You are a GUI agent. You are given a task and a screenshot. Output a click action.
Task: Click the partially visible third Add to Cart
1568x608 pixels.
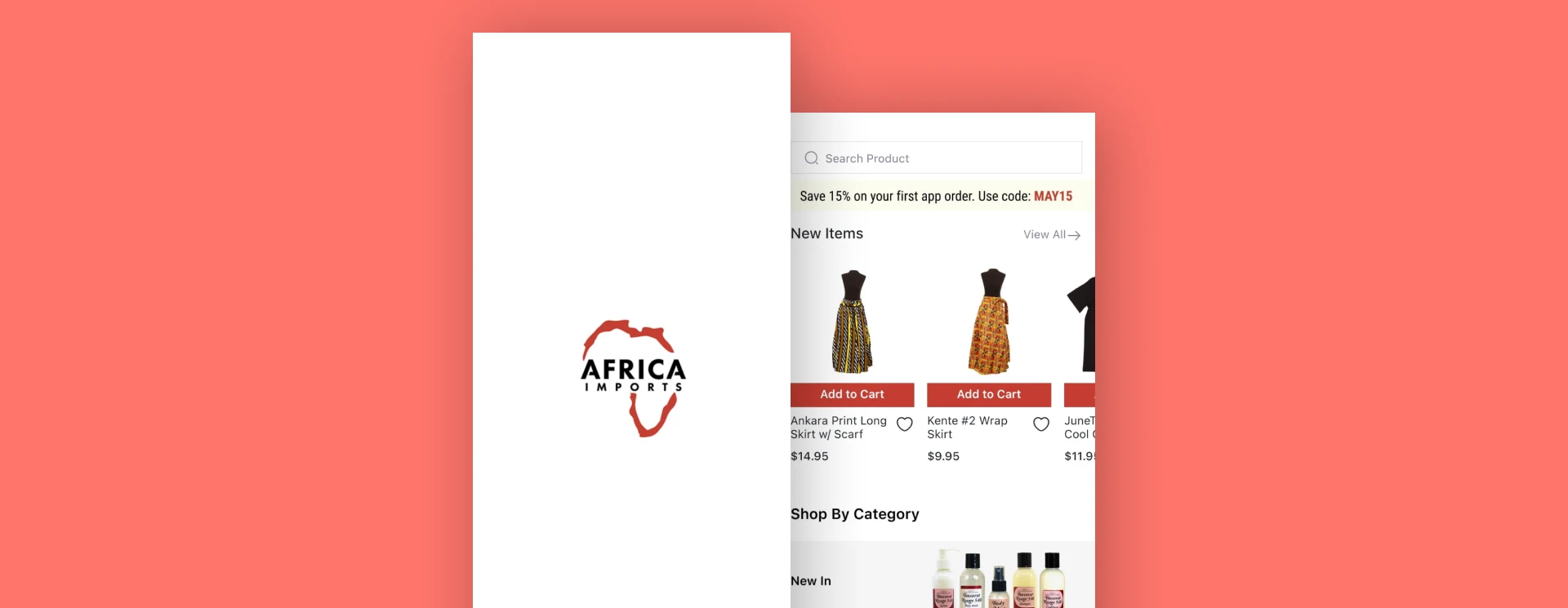coord(1080,394)
